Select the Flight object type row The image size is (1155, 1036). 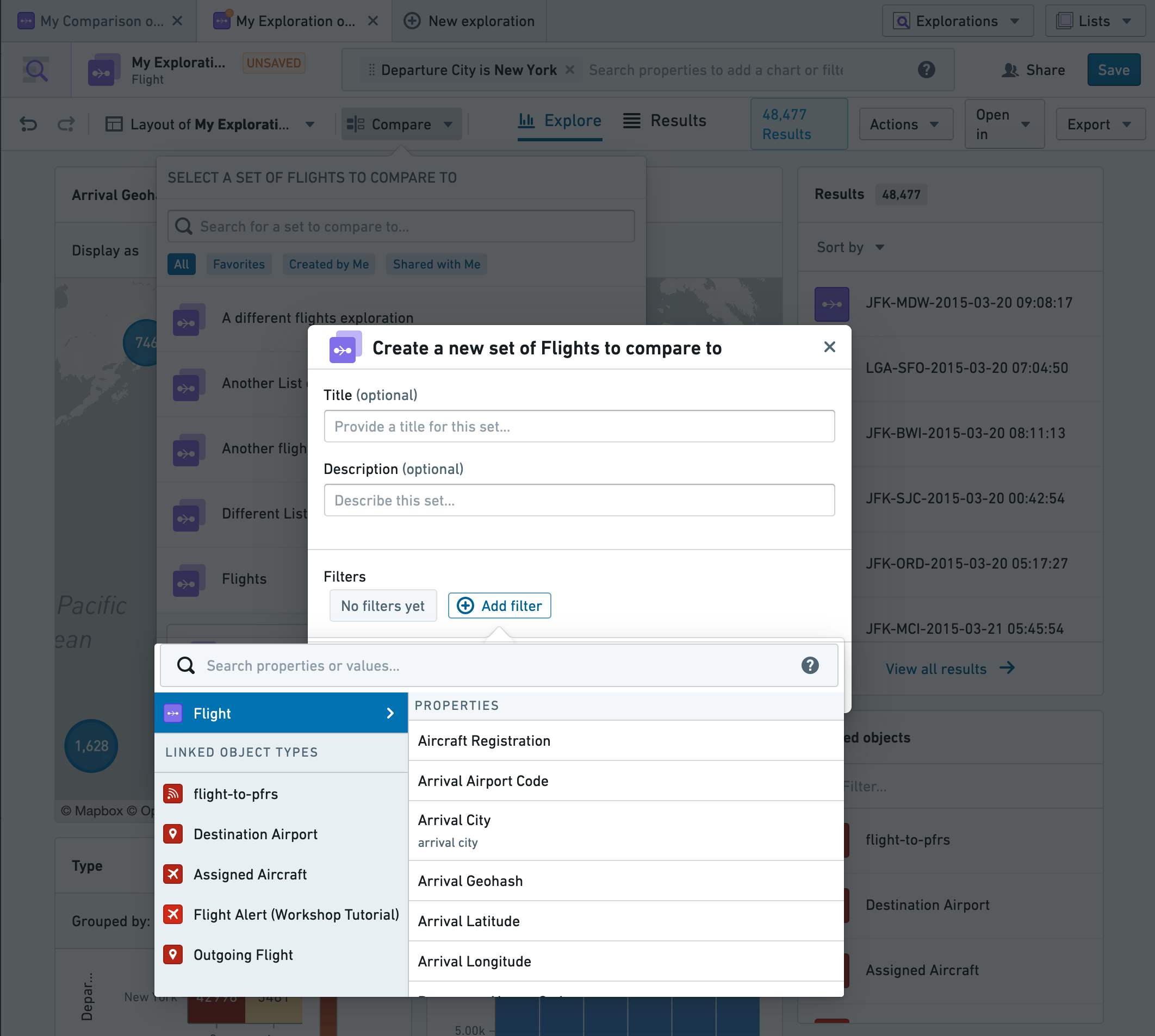click(281, 713)
